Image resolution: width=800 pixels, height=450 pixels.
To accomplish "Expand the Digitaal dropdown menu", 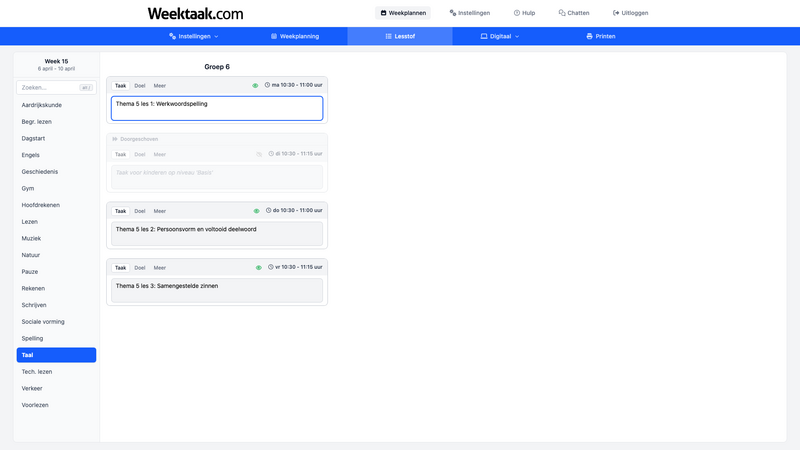I will point(500,36).
